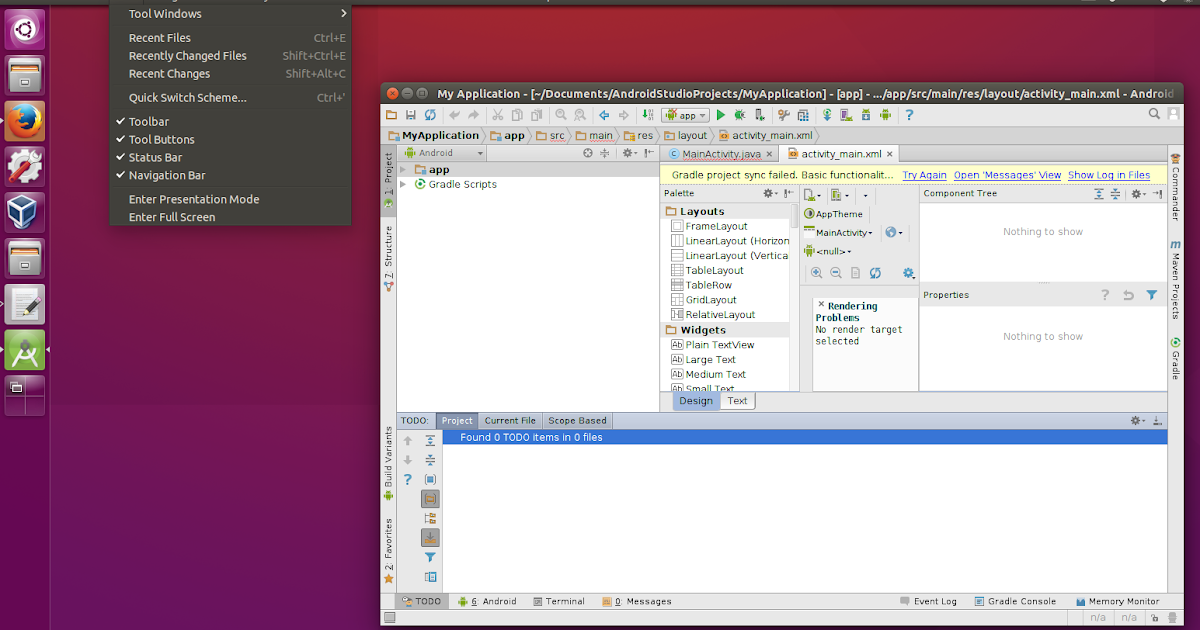
Task: Open the SDK Manager icon
Action: [866, 115]
